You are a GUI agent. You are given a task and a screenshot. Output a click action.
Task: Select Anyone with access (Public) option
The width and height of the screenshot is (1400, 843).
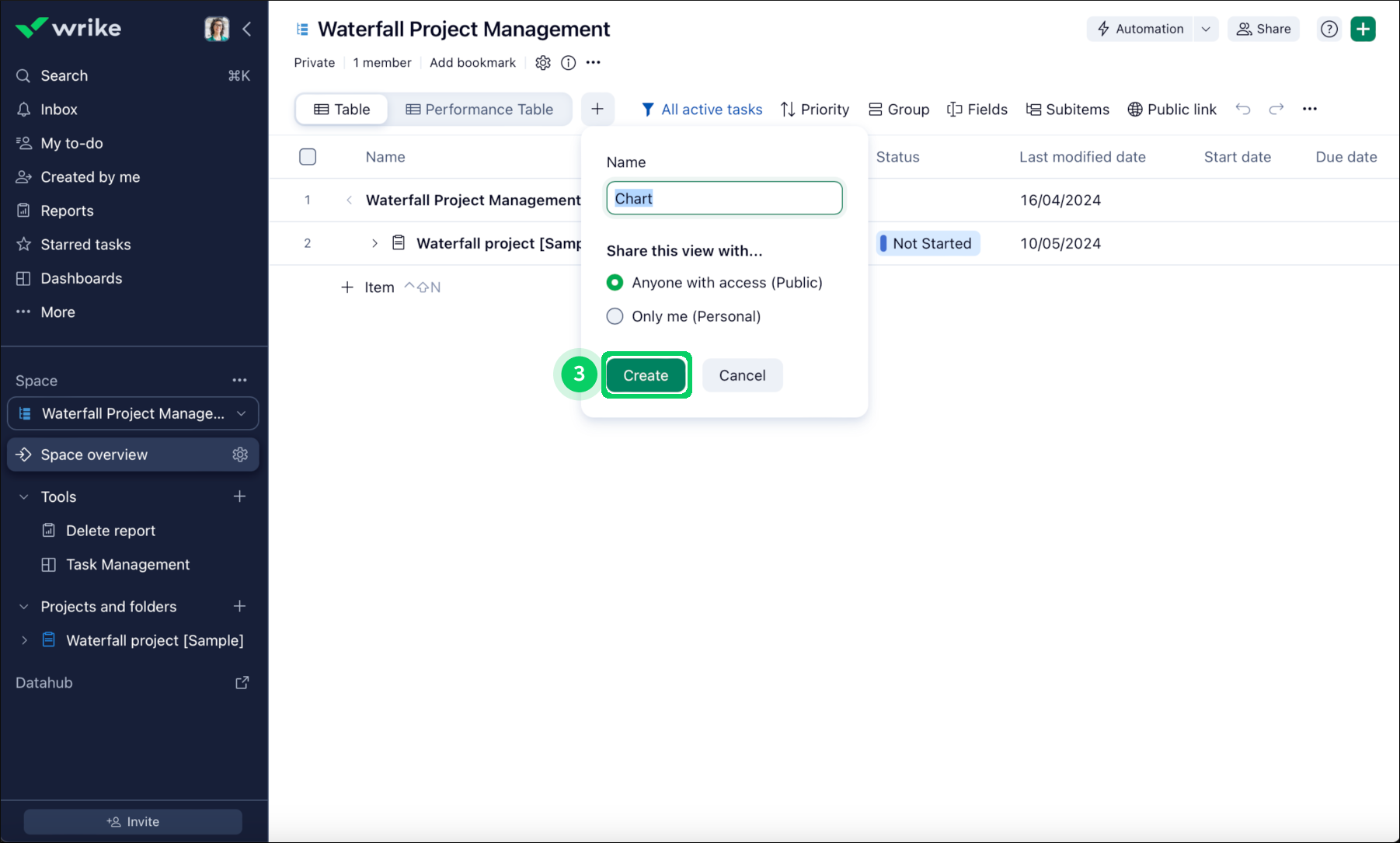(x=615, y=283)
